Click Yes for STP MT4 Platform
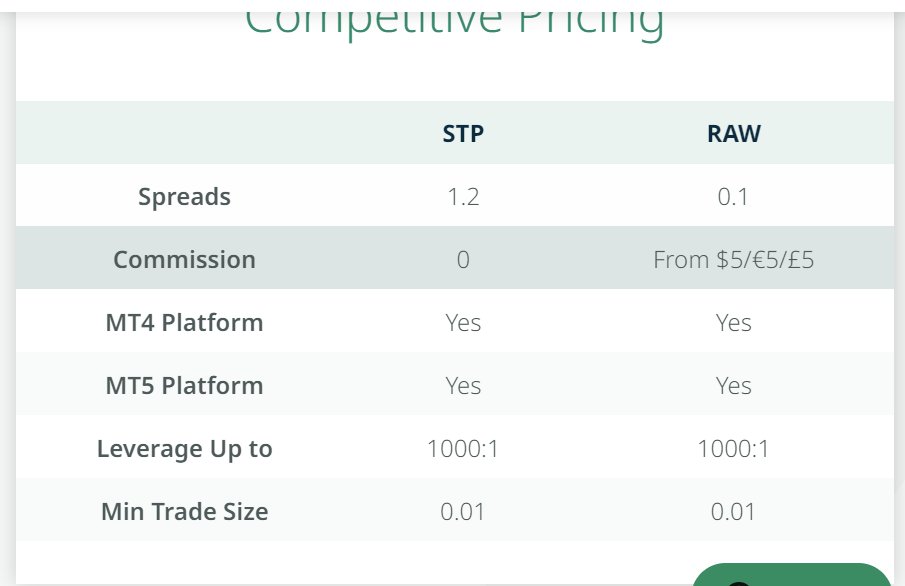Viewport: 905px width, 586px height. (x=463, y=323)
